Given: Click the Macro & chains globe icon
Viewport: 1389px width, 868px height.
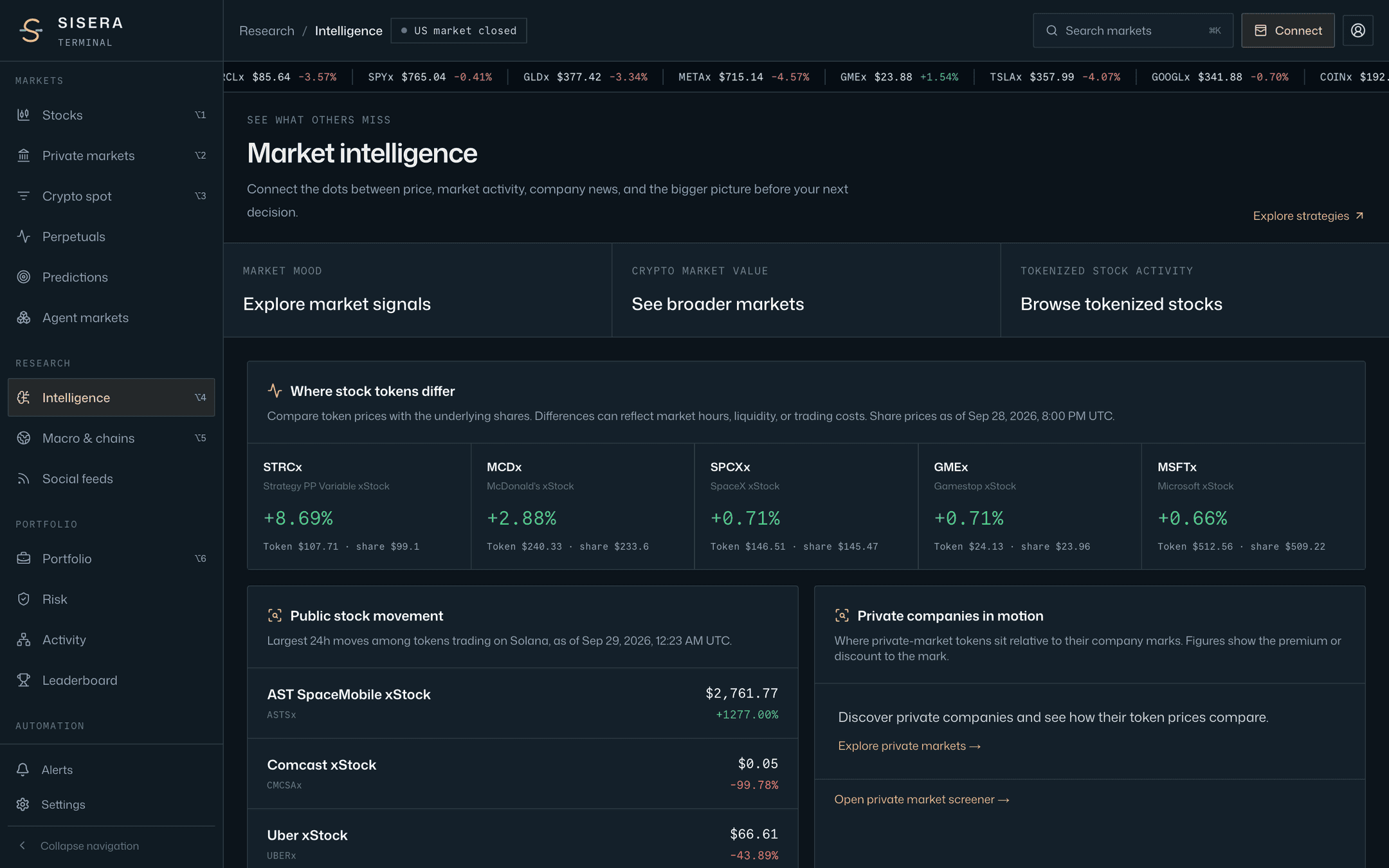Looking at the screenshot, I should click(x=24, y=438).
